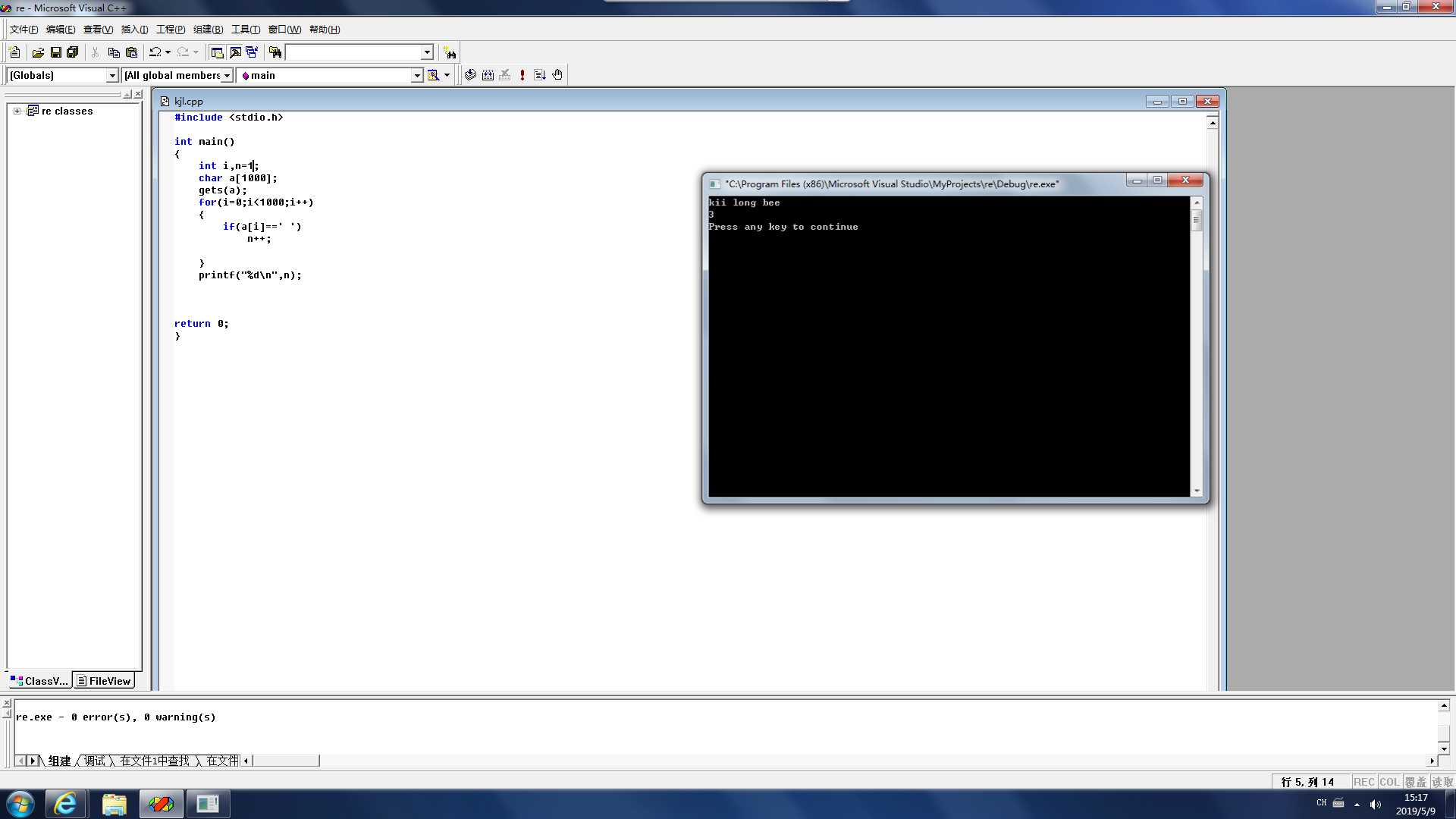Copy the selection with the toolbar copy icon
Screen dimensions: 1456x819
[x=114, y=52]
